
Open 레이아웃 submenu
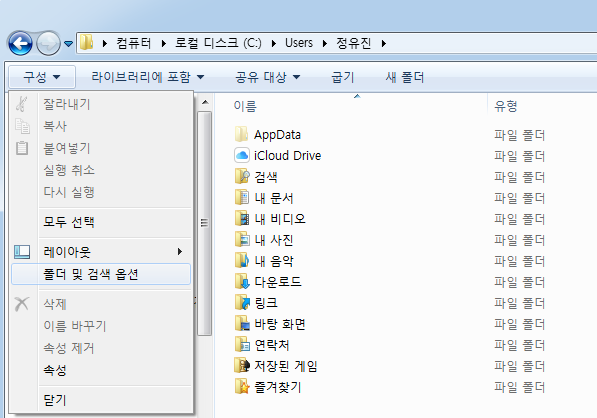(x=101, y=252)
